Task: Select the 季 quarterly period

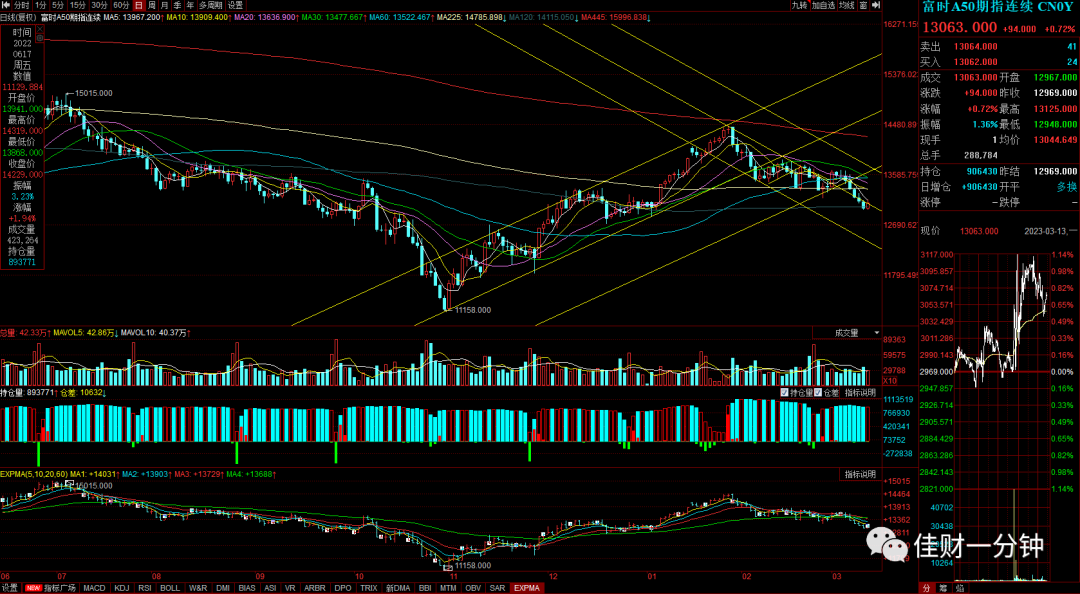Action: 178,5
